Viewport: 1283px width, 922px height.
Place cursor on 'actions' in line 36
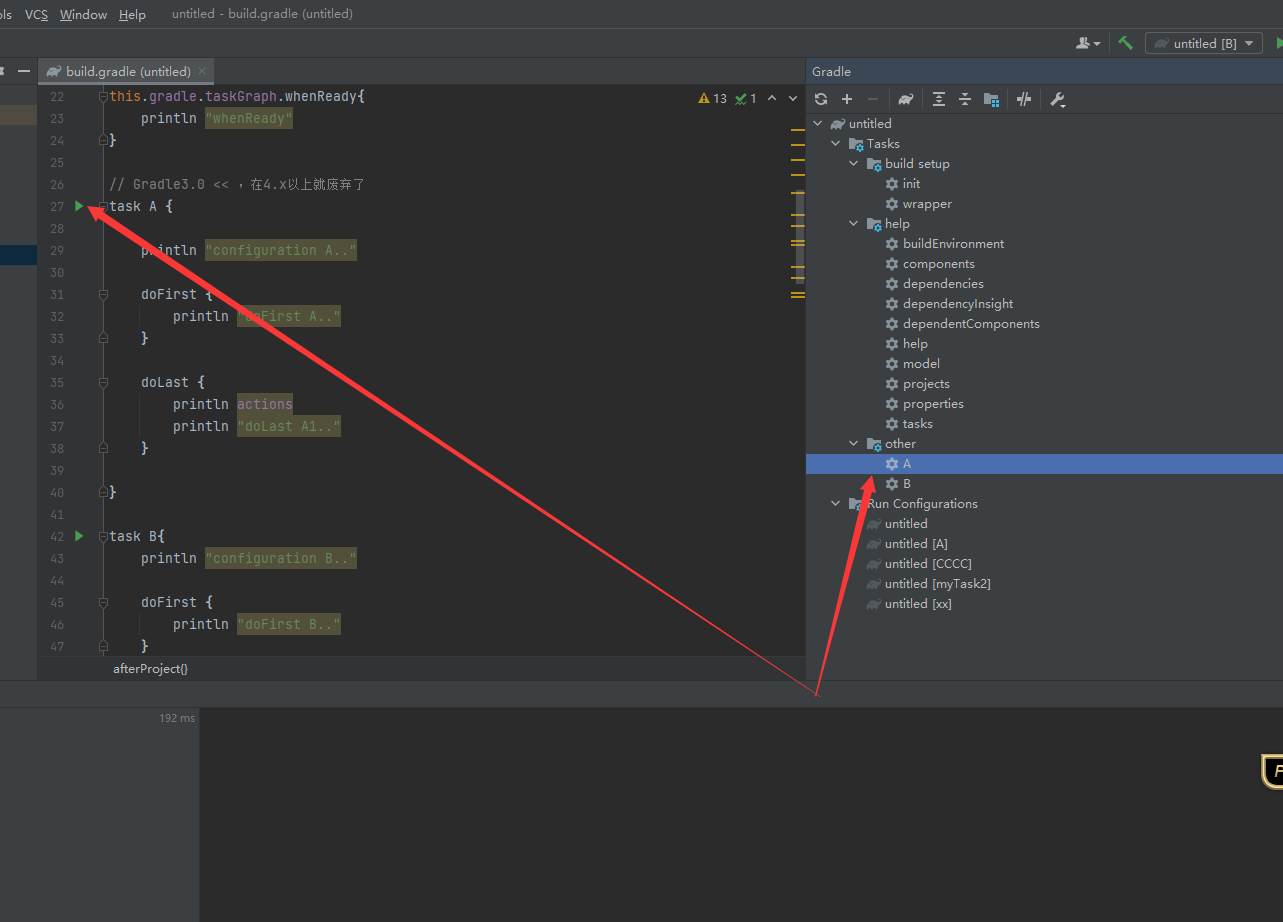(265, 404)
